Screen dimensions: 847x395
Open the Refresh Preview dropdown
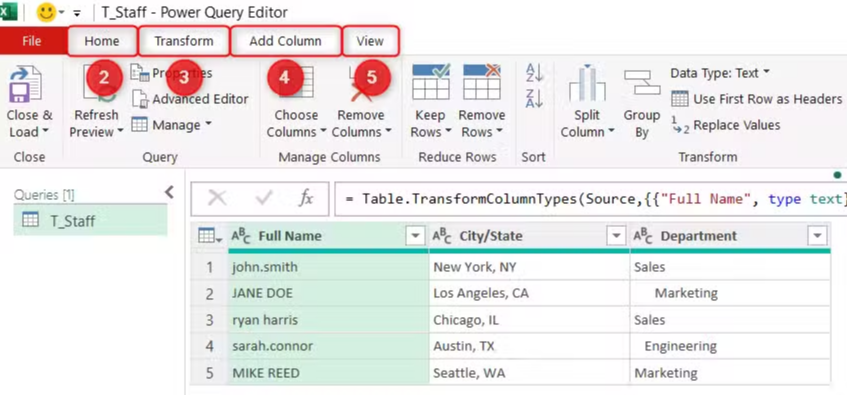tap(120, 132)
